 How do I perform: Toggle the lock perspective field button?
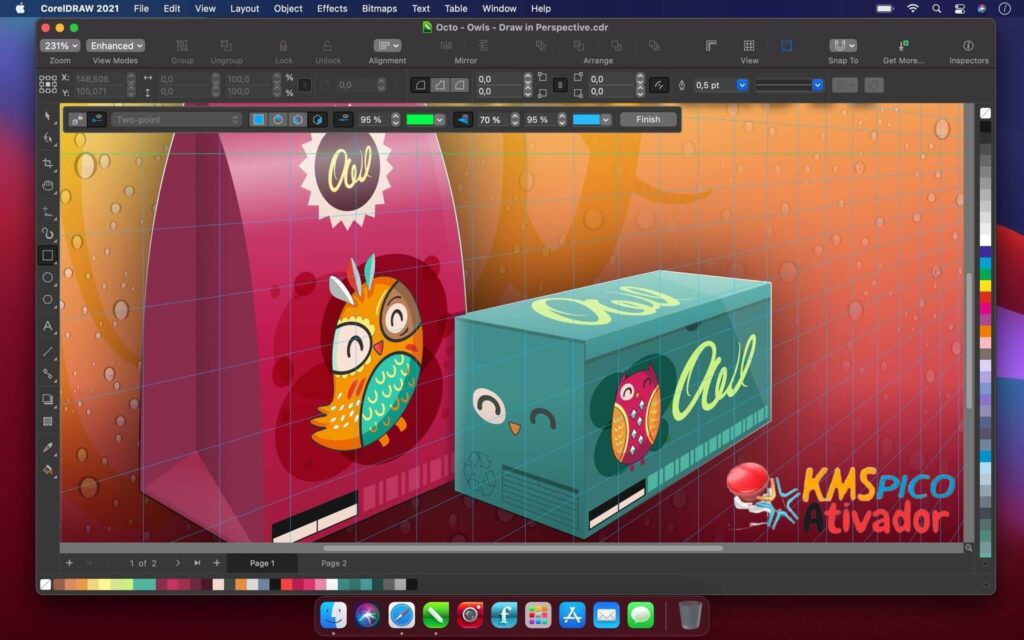pos(78,120)
